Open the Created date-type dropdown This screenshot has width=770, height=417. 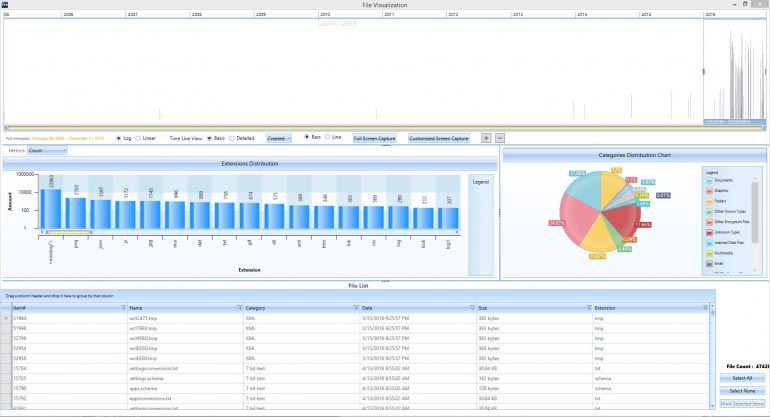click(x=279, y=139)
